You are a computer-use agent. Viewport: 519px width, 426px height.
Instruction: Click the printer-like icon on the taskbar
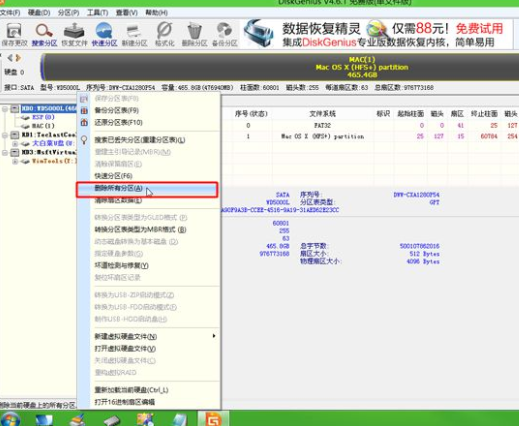click(78, 419)
